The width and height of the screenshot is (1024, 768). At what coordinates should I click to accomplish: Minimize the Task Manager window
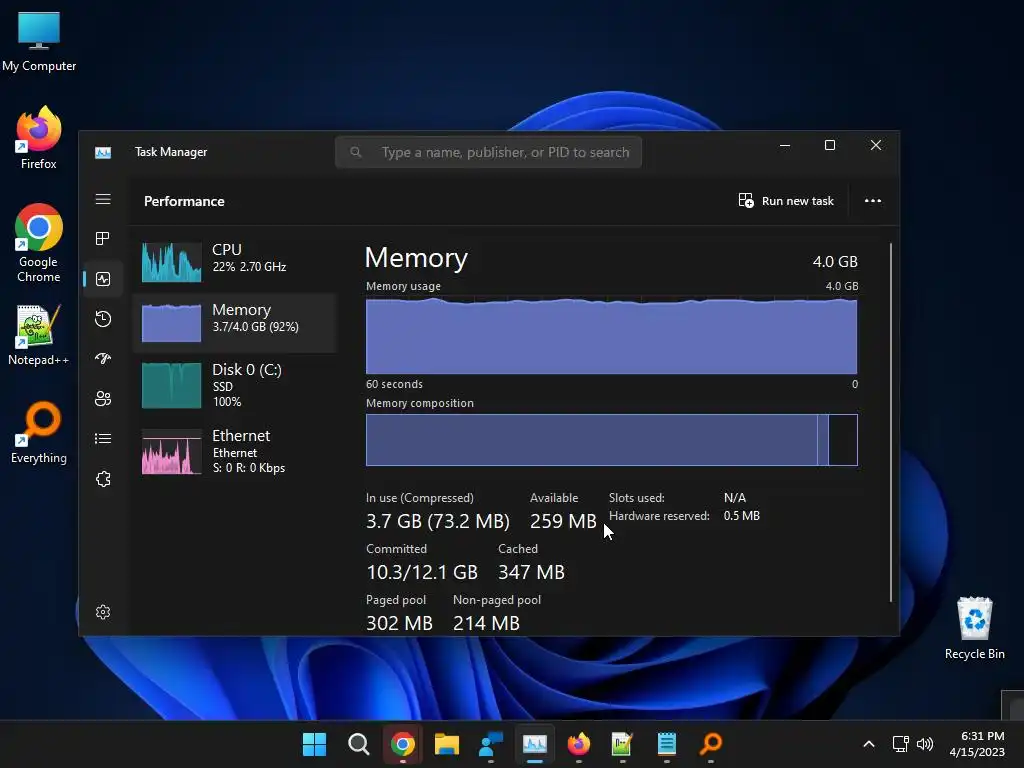tap(785, 145)
